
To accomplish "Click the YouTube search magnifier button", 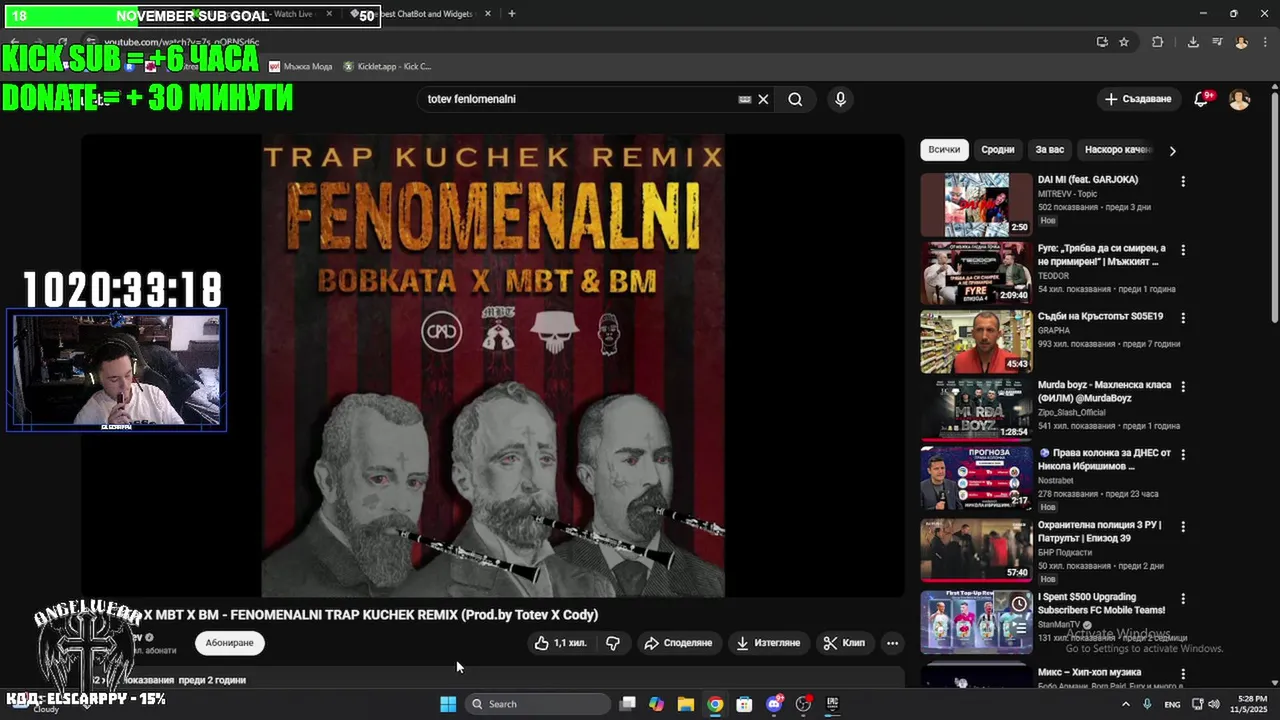I will pyautogui.click(x=795, y=99).
